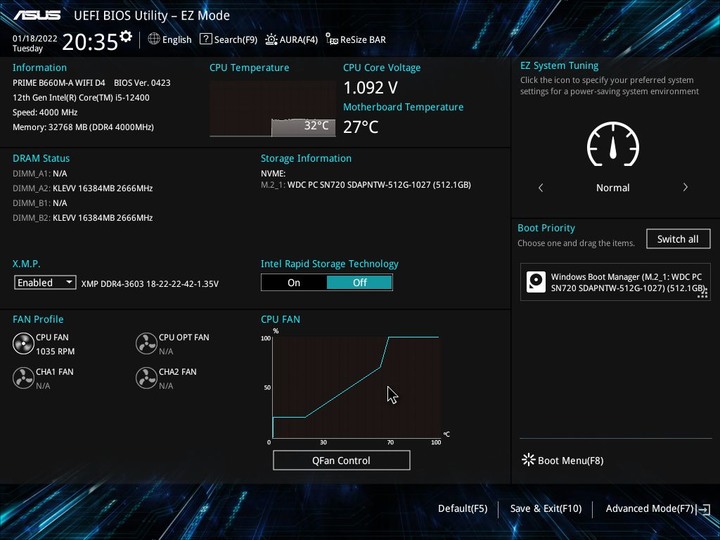The height and width of the screenshot is (540, 720).
Task: Open the X.M.P. Enabled dropdown
Action: tap(45, 282)
